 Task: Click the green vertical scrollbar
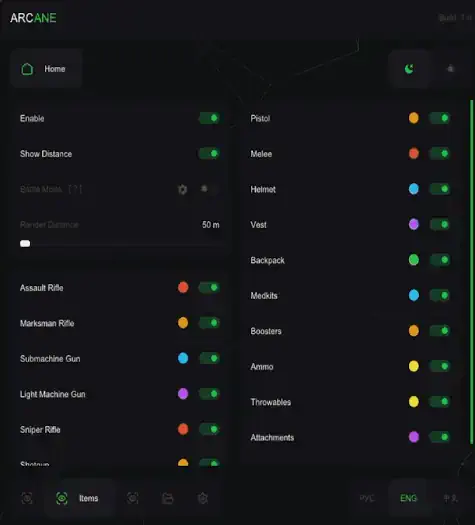[471, 272]
